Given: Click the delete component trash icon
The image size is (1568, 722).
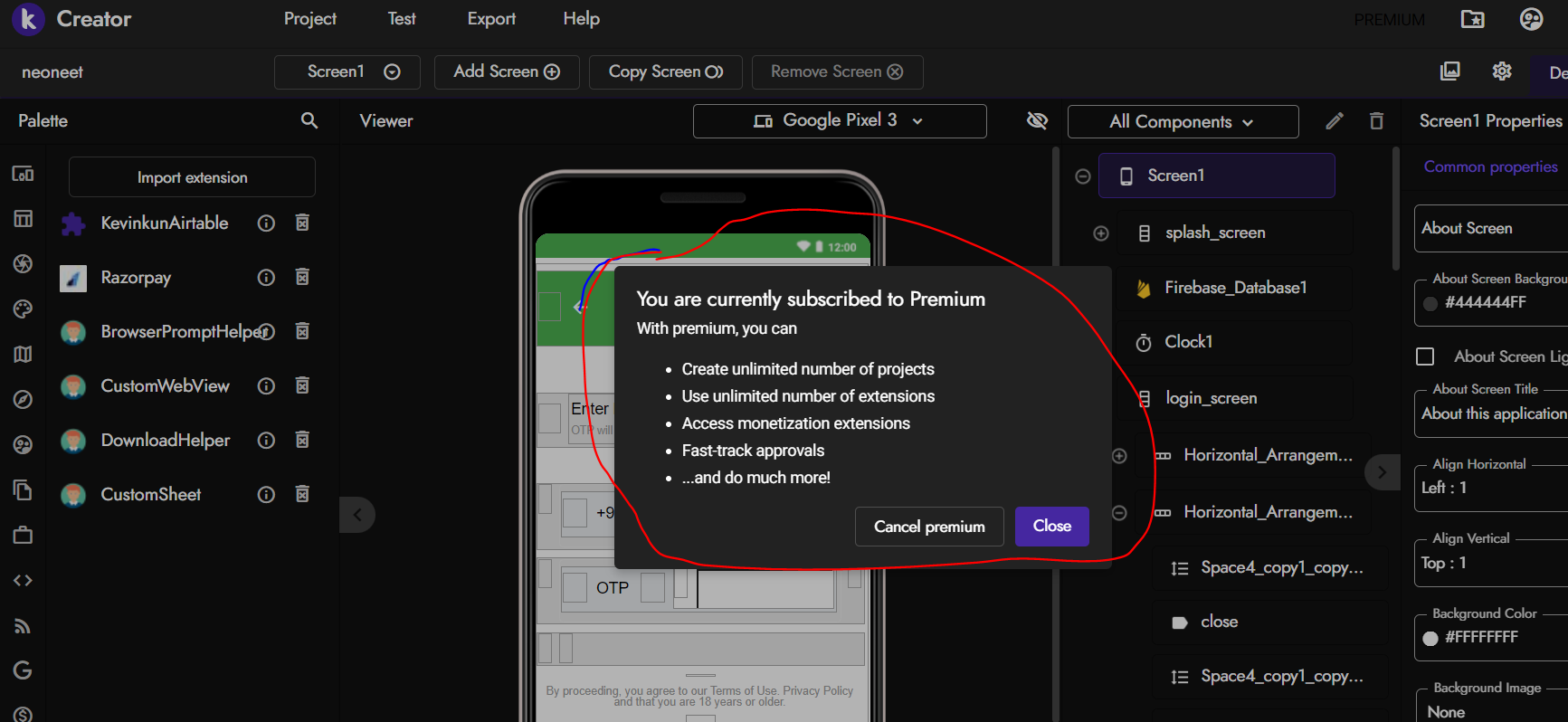Looking at the screenshot, I should [x=1376, y=121].
